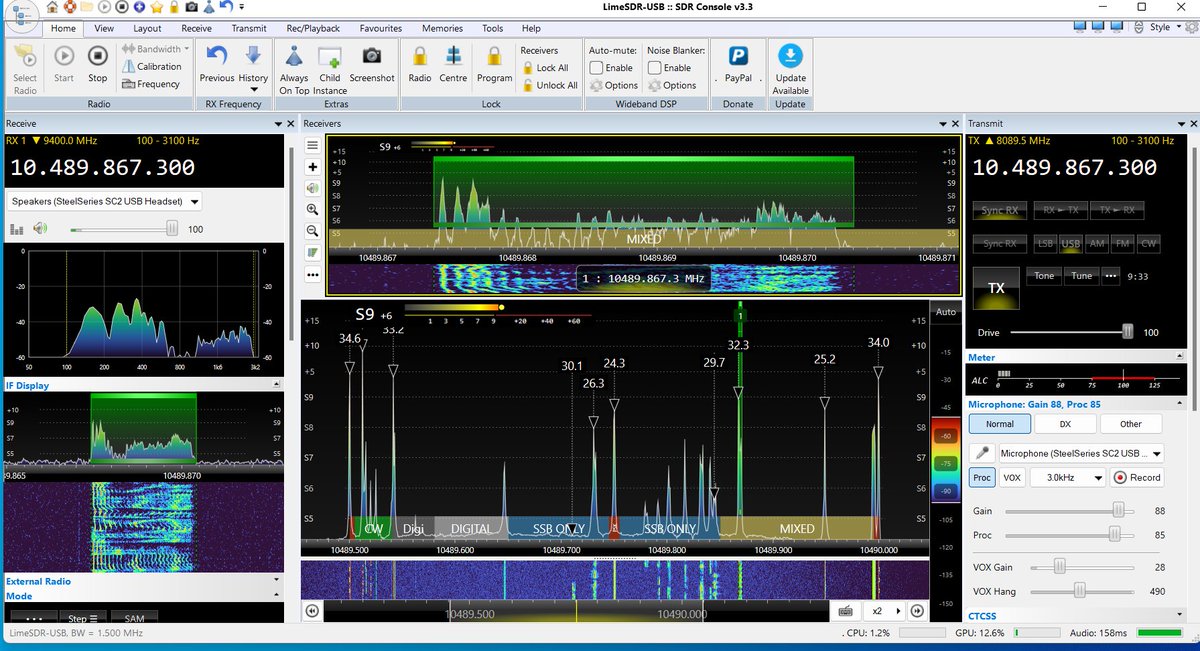The image size is (1200, 651).
Task: Toggle Always On Top
Action: 294,69
